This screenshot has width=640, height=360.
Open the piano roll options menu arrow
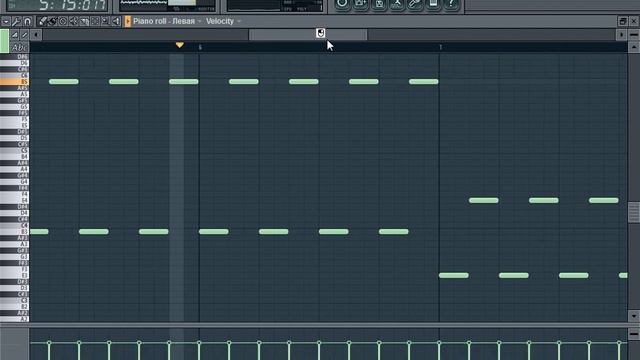[x=6, y=21]
